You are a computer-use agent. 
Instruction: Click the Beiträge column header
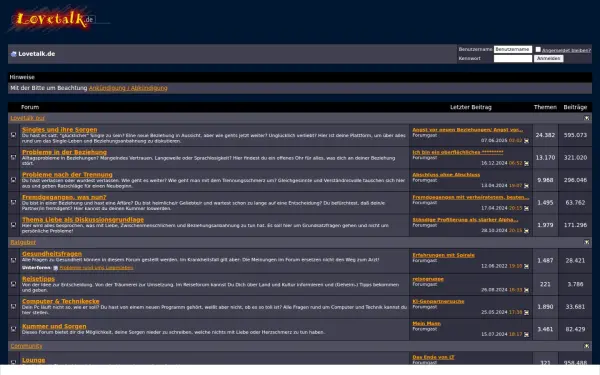[575, 107]
